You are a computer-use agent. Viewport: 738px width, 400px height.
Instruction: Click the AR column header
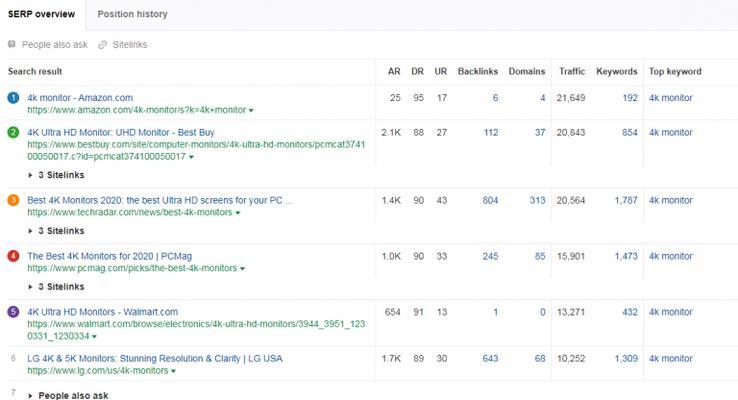point(394,72)
